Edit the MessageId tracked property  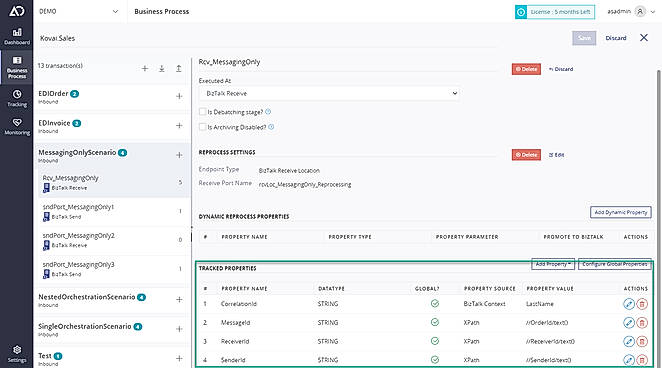(629, 323)
